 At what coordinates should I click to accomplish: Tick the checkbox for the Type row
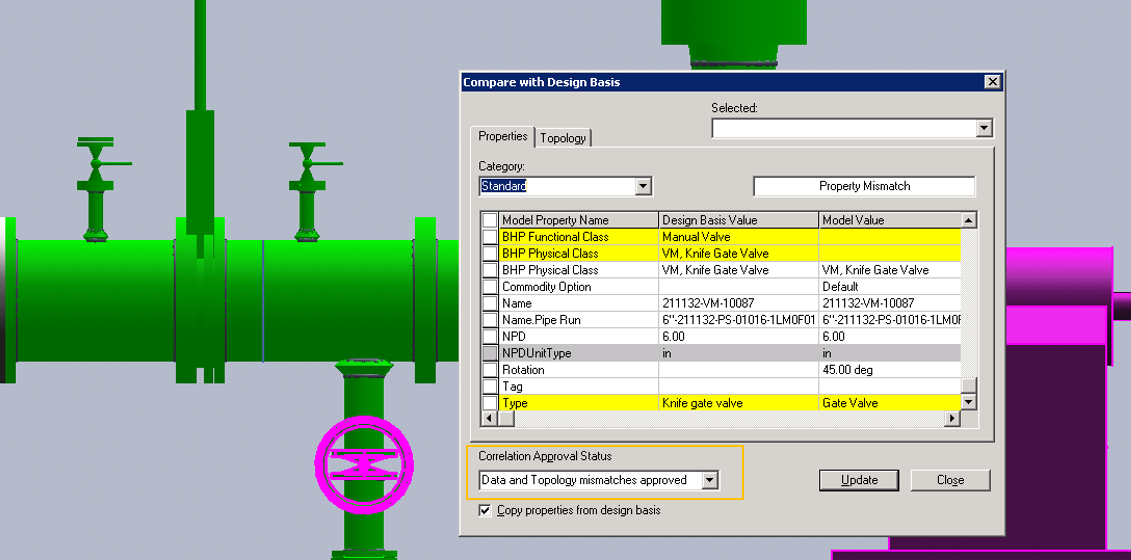[489, 403]
